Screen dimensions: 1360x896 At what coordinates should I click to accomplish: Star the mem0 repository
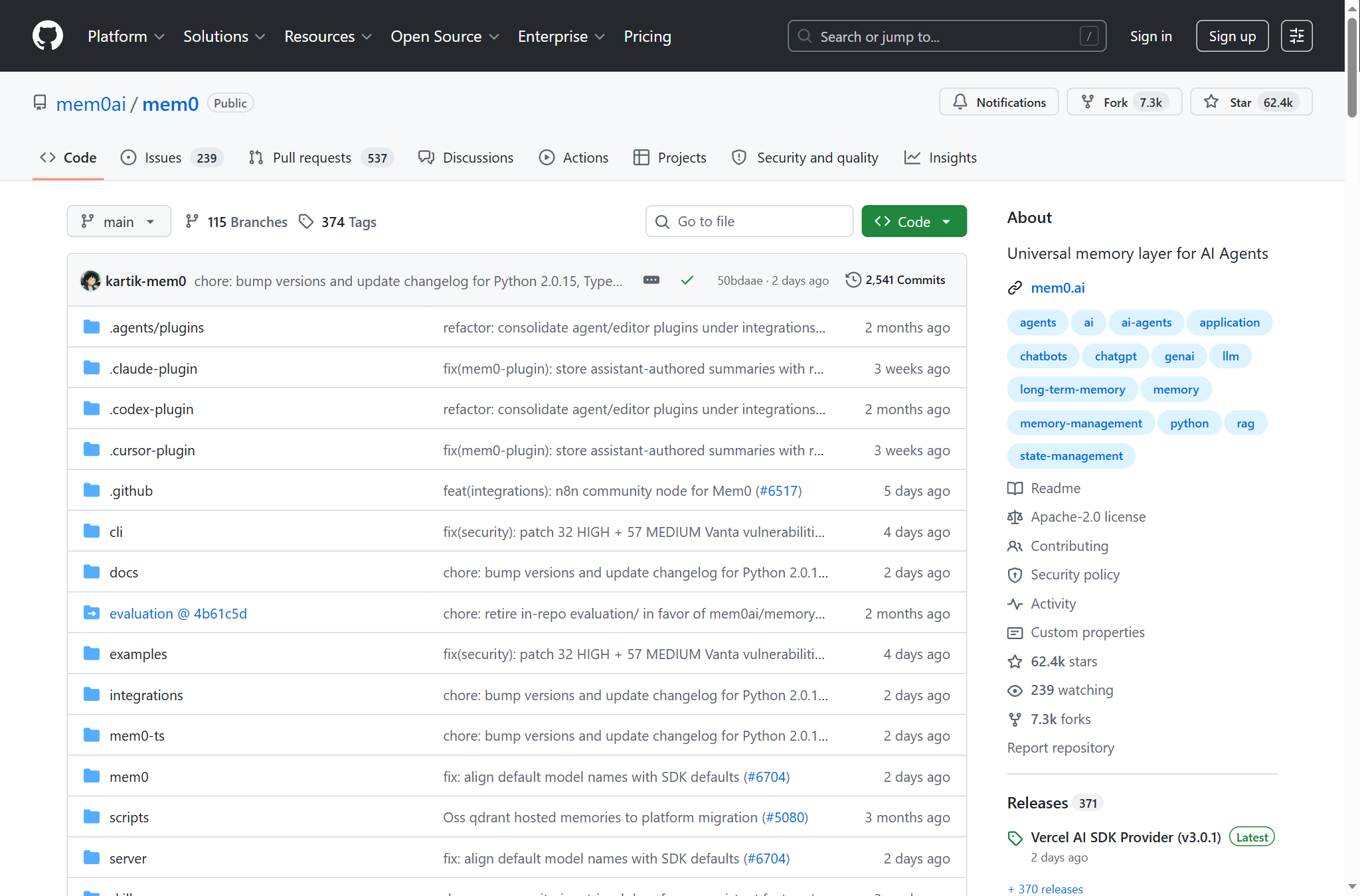tap(1251, 102)
